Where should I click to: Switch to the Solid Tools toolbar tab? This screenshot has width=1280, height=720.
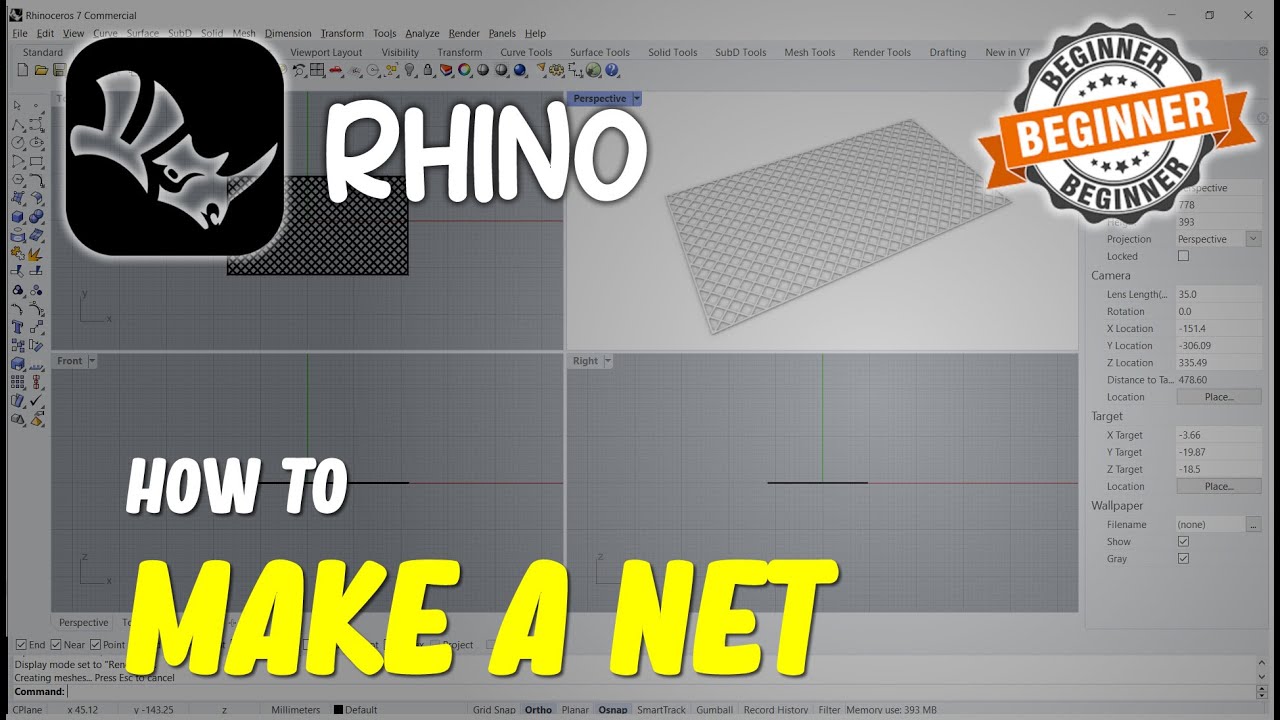tap(672, 52)
